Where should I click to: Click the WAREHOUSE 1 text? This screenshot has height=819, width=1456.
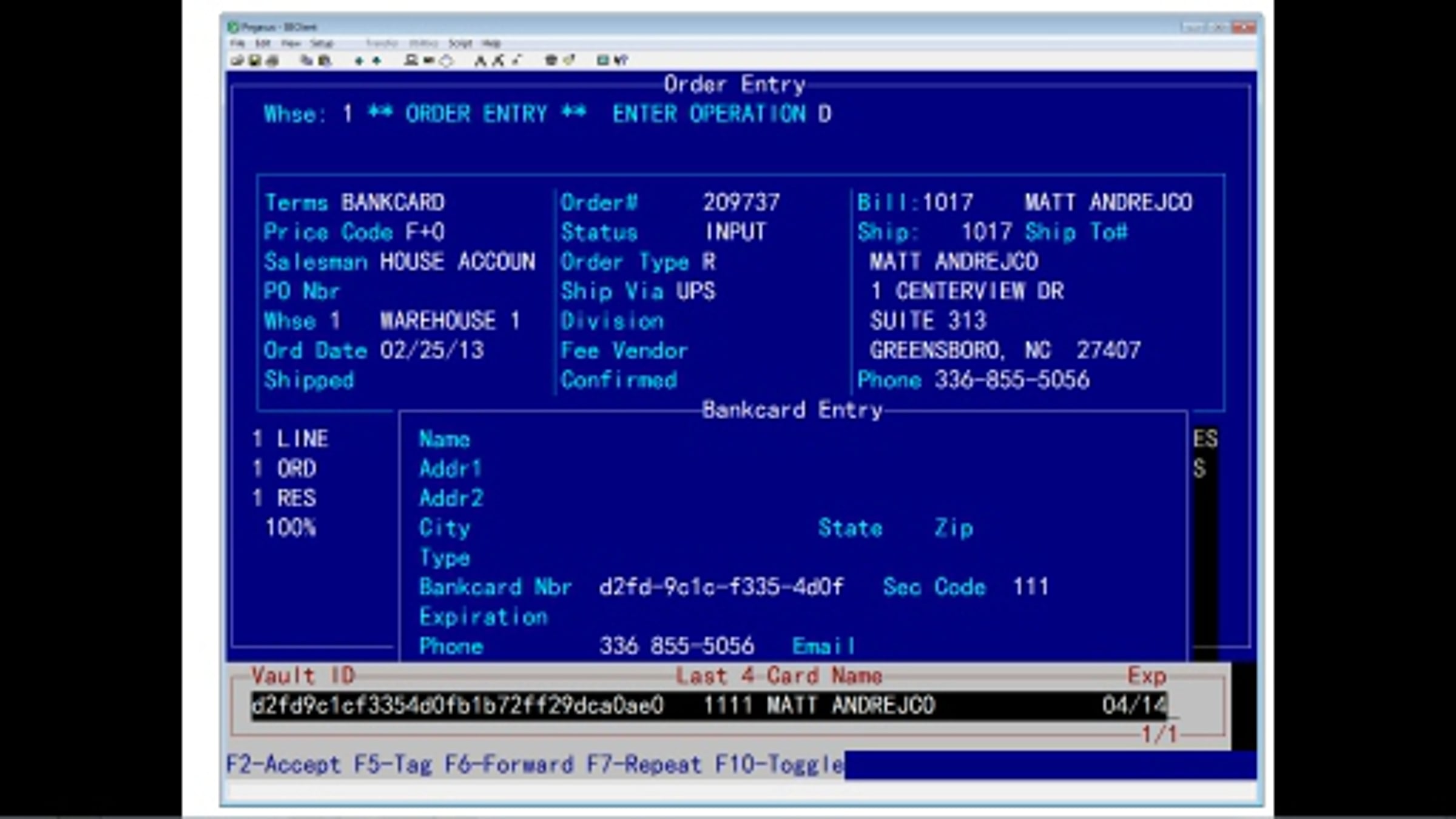pos(450,320)
